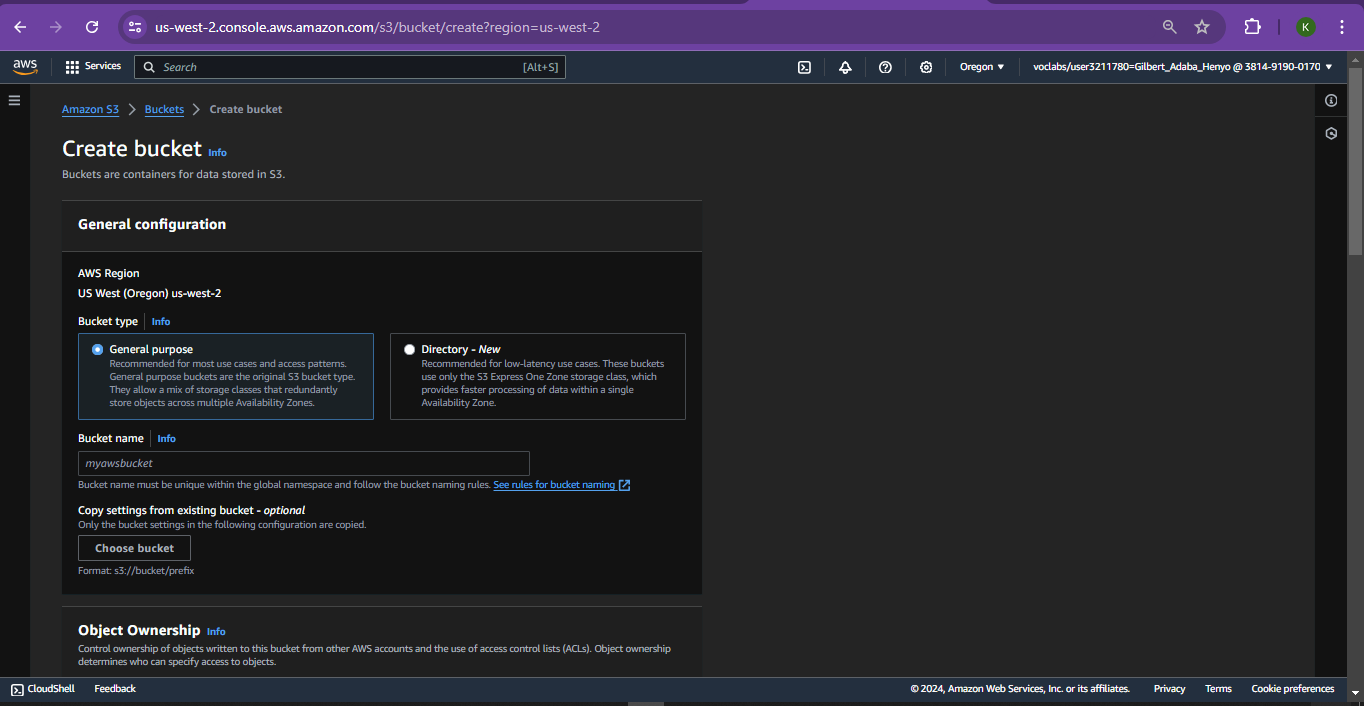Focus the AWS search box
Screen dimensions: 1364x706
350,67
